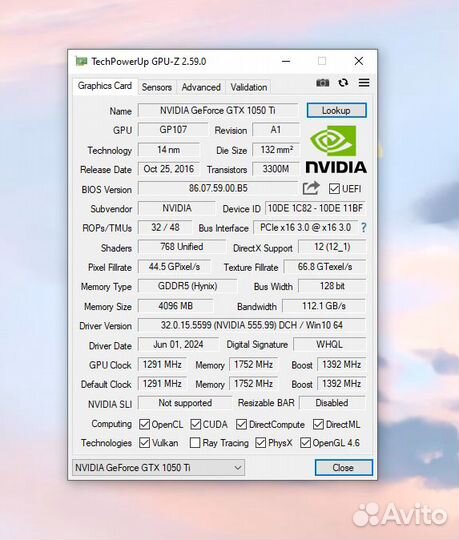The height and width of the screenshot is (540, 459).
Task: Toggle the OpenGL 4.6 checkbox
Action: (x=305, y=443)
